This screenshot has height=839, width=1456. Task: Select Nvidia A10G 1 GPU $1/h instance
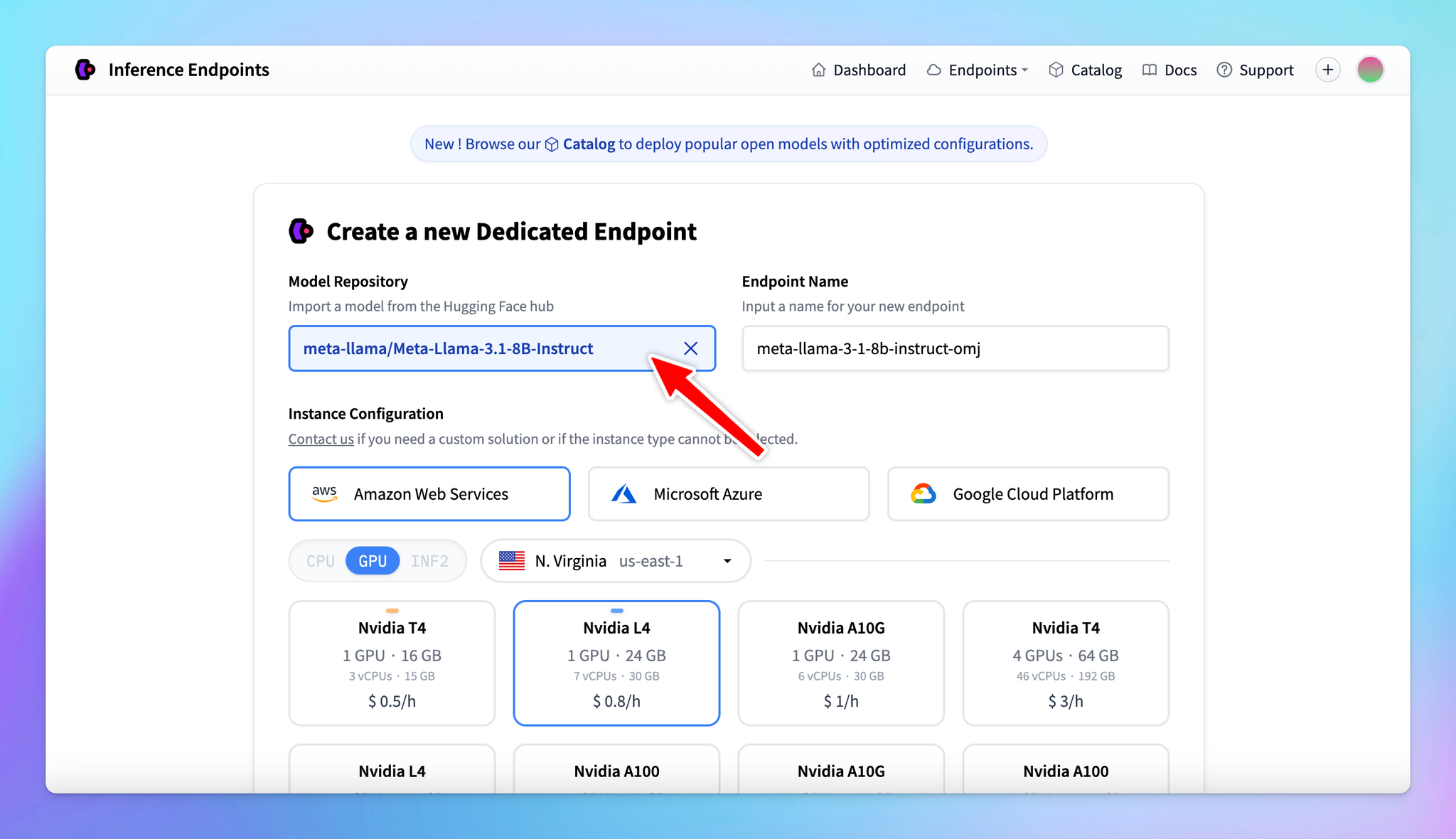(x=841, y=663)
